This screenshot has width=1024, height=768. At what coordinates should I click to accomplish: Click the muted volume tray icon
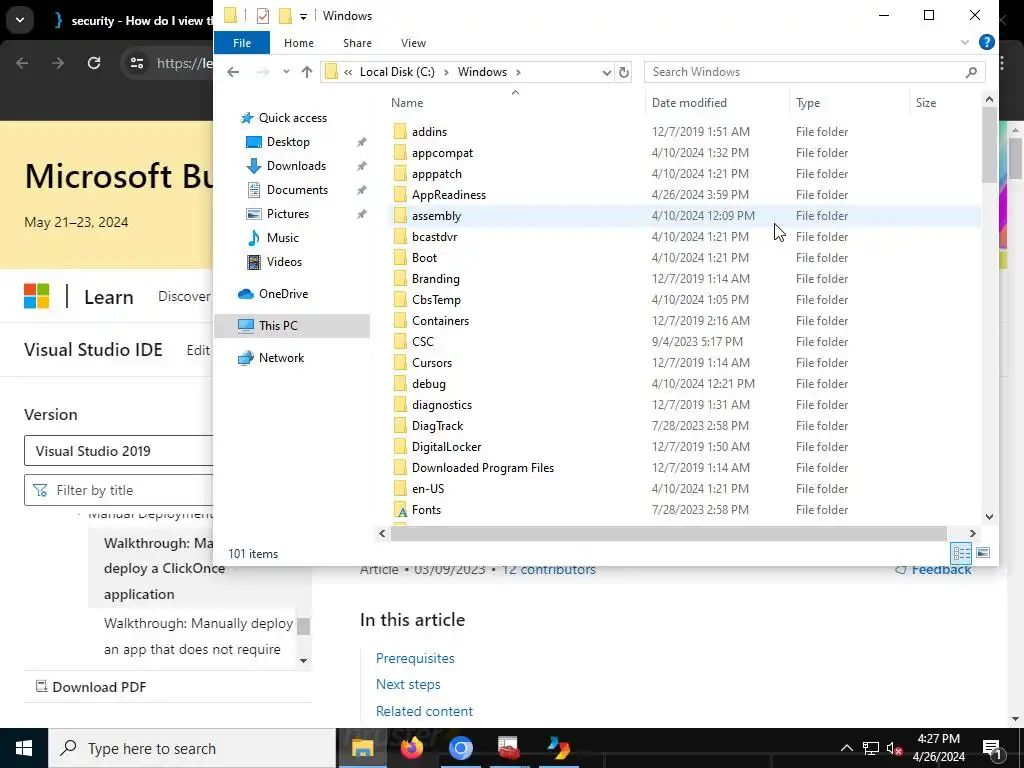[894, 748]
